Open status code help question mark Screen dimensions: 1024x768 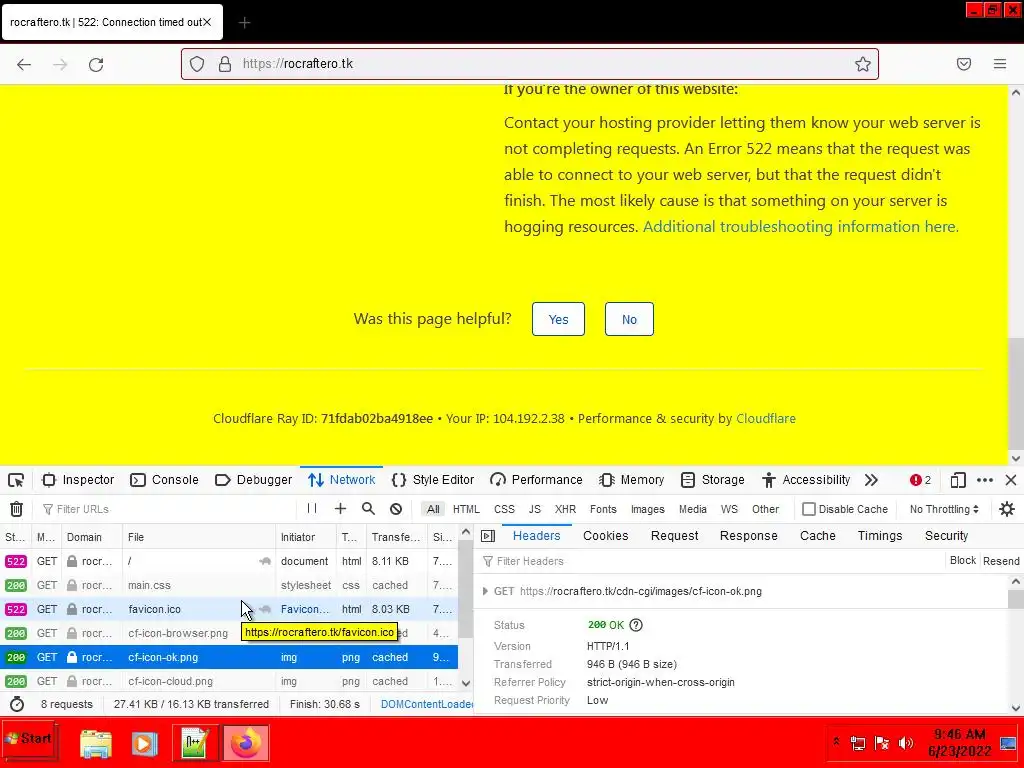pos(635,625)
